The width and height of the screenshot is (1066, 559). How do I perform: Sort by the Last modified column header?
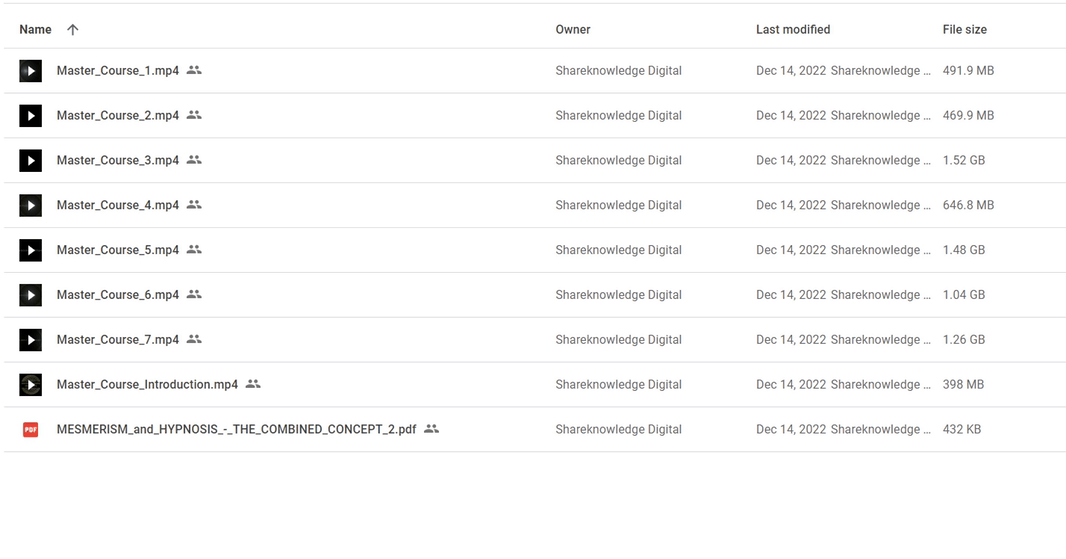[x=793, y=29]
